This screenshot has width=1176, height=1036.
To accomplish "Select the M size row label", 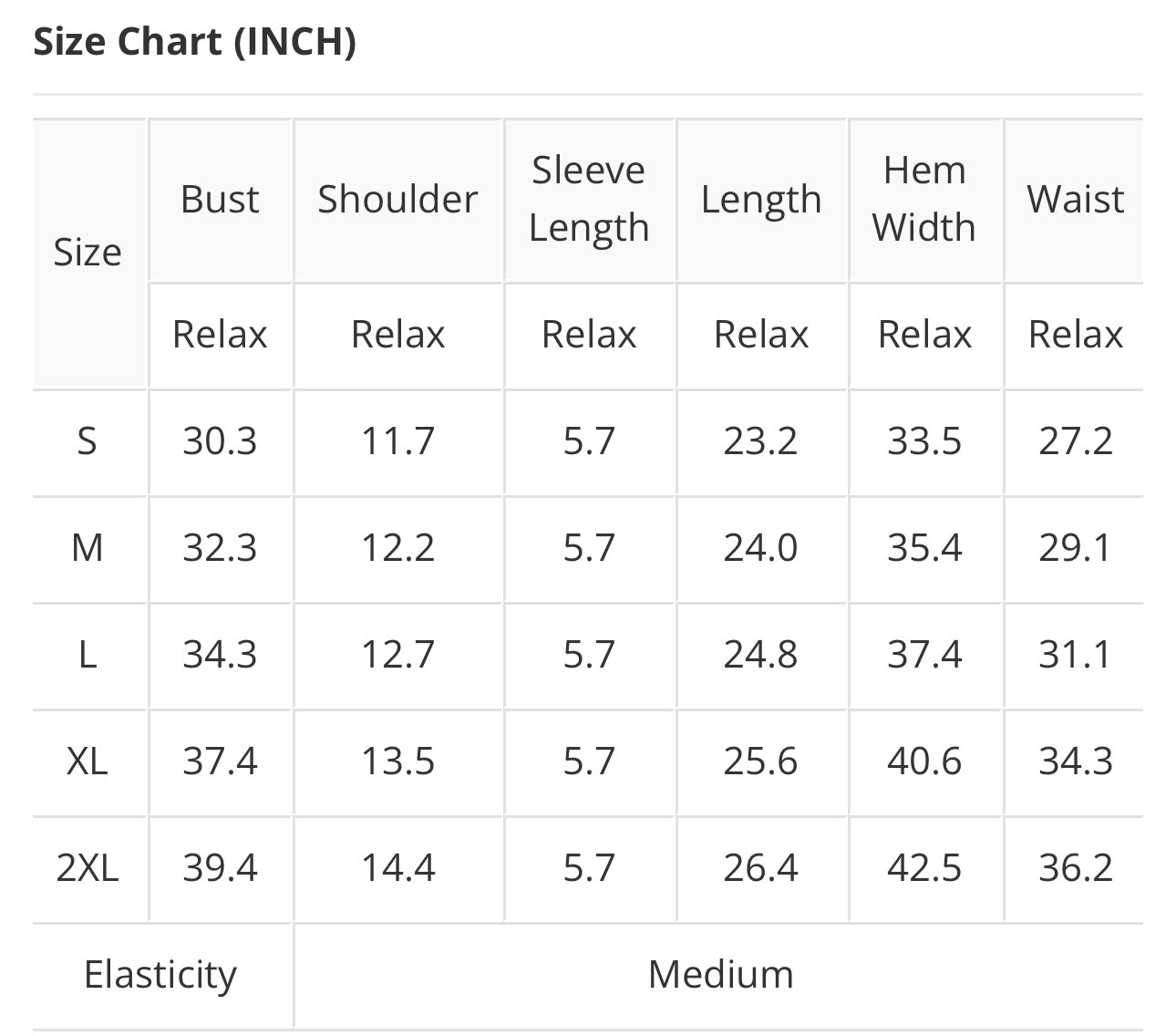I will coord(88,548).
